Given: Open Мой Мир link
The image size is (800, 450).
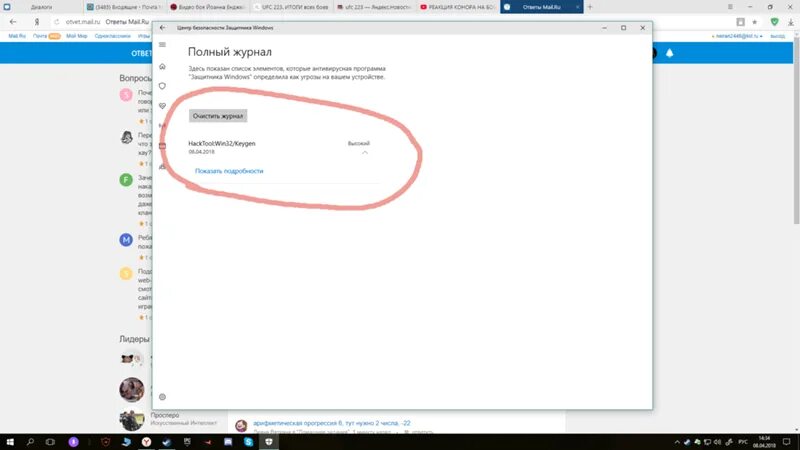Looking at the screenshot, I should click(x=77, y=36).
